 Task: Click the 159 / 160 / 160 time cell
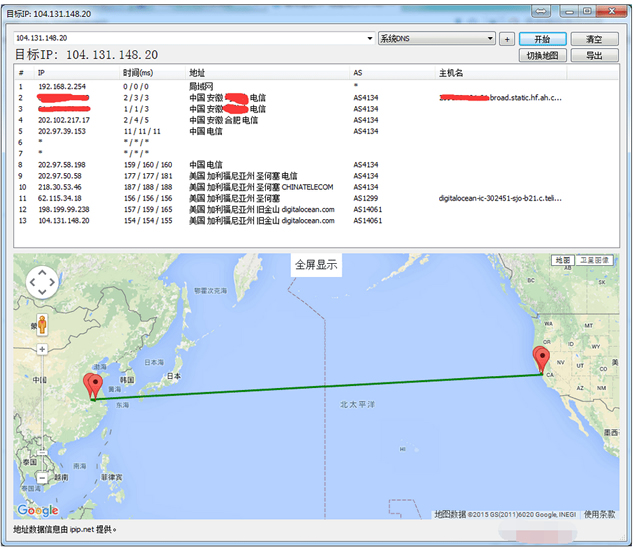click(148, 165)
